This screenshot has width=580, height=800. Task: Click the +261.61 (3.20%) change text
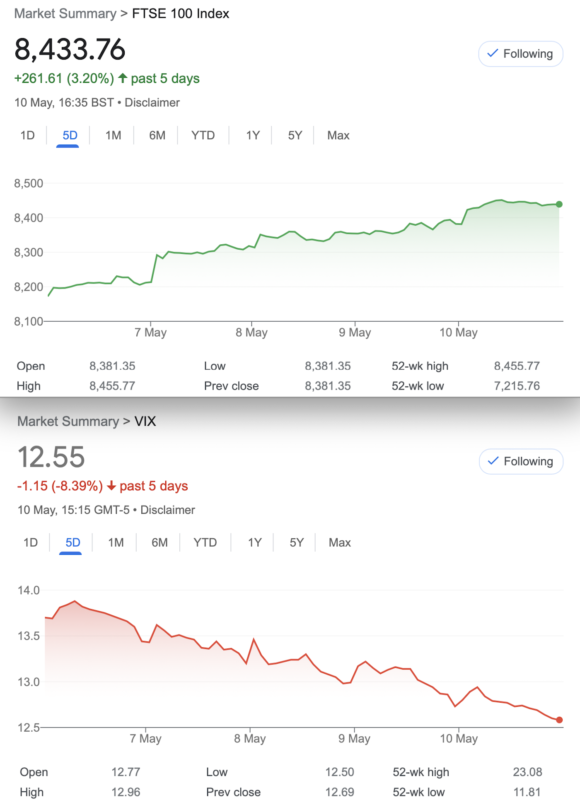click(64, 78)
